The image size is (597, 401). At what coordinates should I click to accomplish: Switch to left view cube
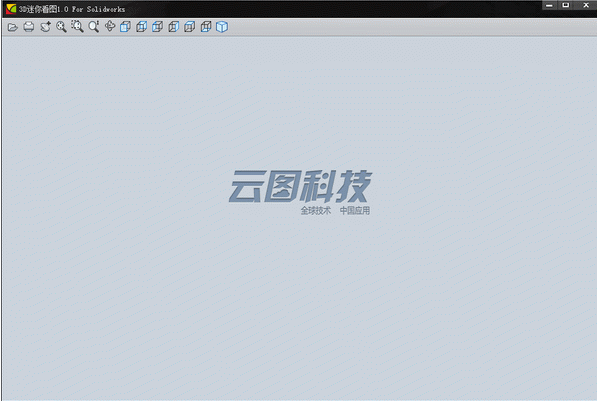pos(158,27)
